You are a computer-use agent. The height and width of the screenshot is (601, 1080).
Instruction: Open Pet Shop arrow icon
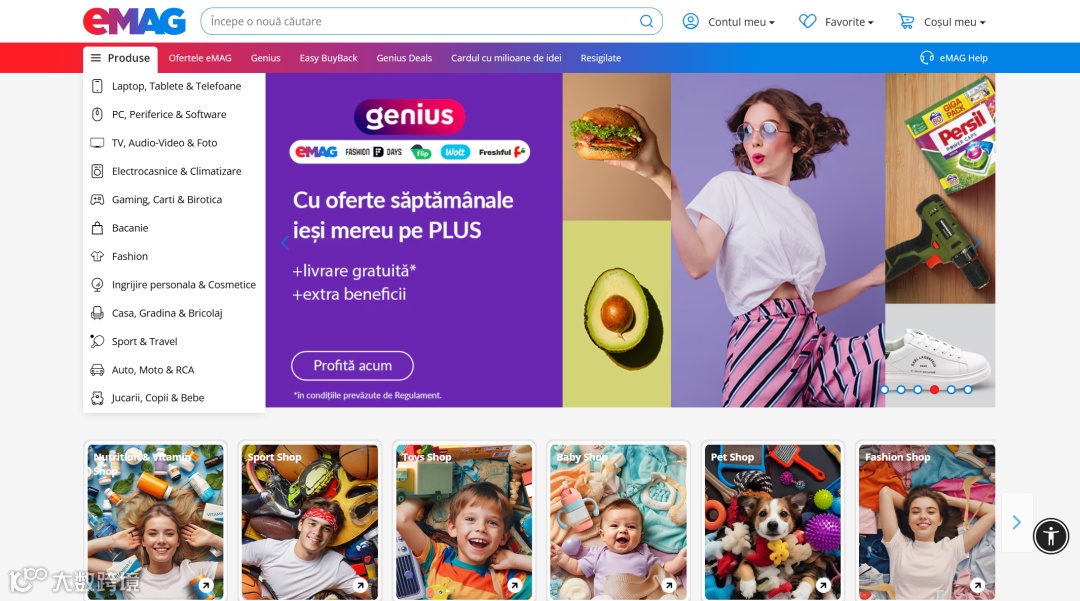(x=823, y=585)
